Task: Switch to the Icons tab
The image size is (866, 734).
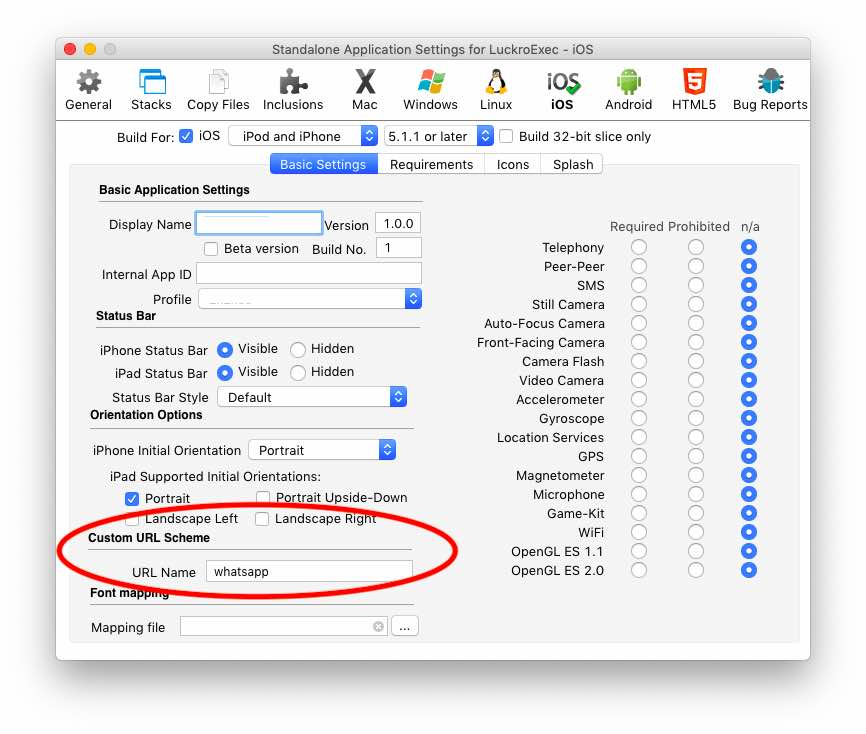Action: [x=513, y=165]
